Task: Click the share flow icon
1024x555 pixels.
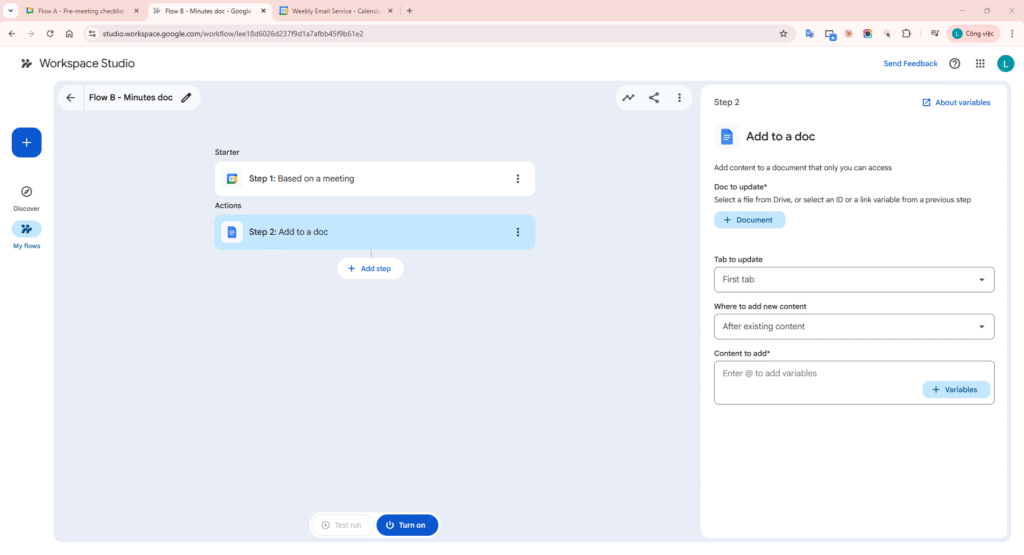Action: (654, 98)
